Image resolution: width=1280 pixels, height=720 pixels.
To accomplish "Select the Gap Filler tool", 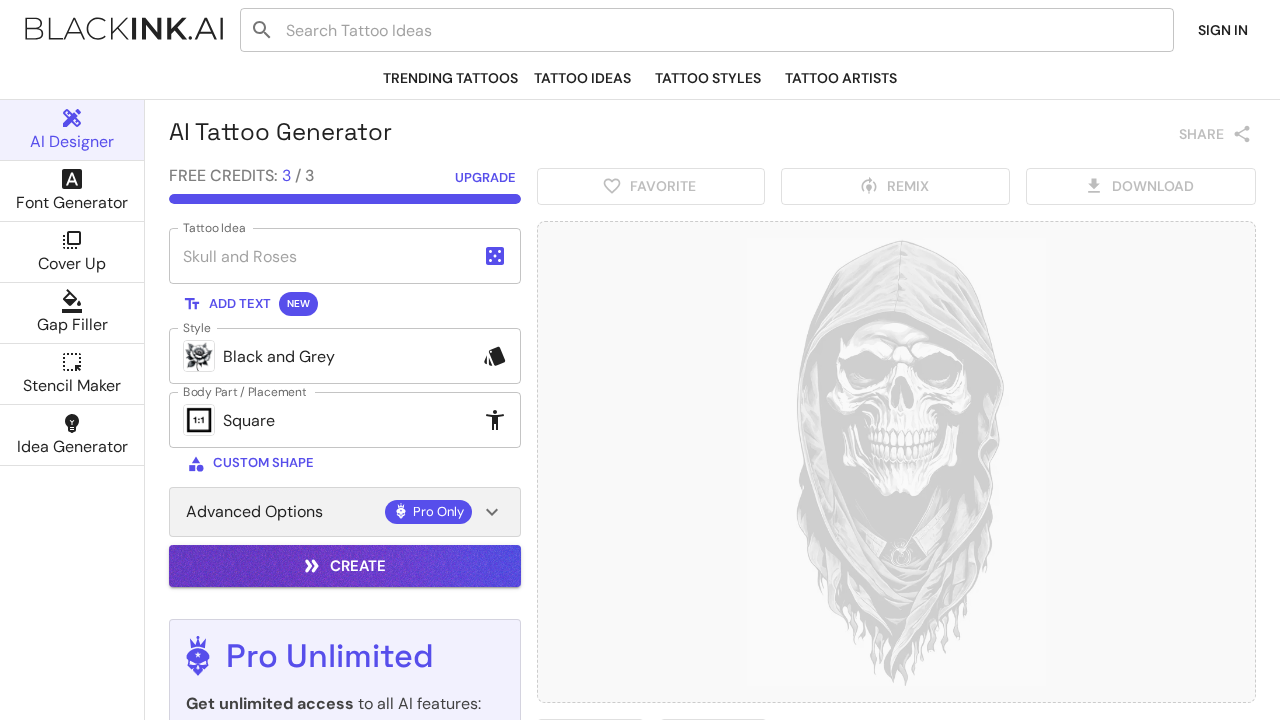I will (x=72, y=312).
